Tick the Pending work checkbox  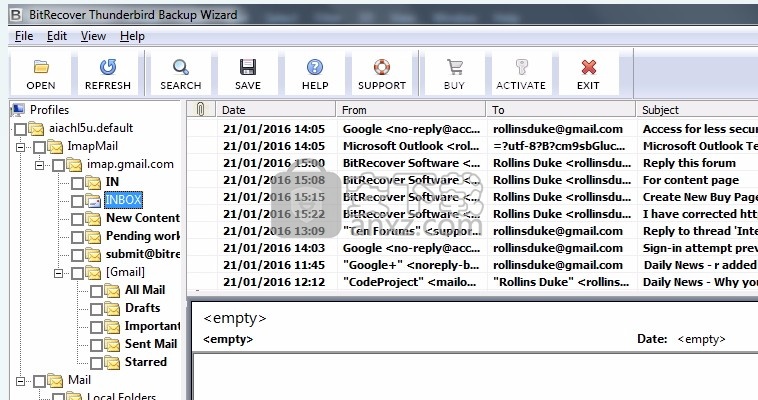click(x=77, y=237)
